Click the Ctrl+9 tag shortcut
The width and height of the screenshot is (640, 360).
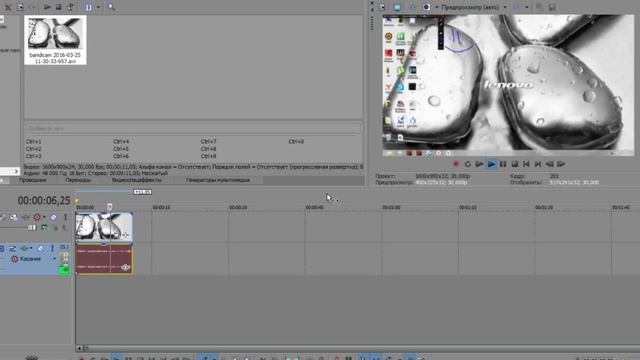[208, 156]
